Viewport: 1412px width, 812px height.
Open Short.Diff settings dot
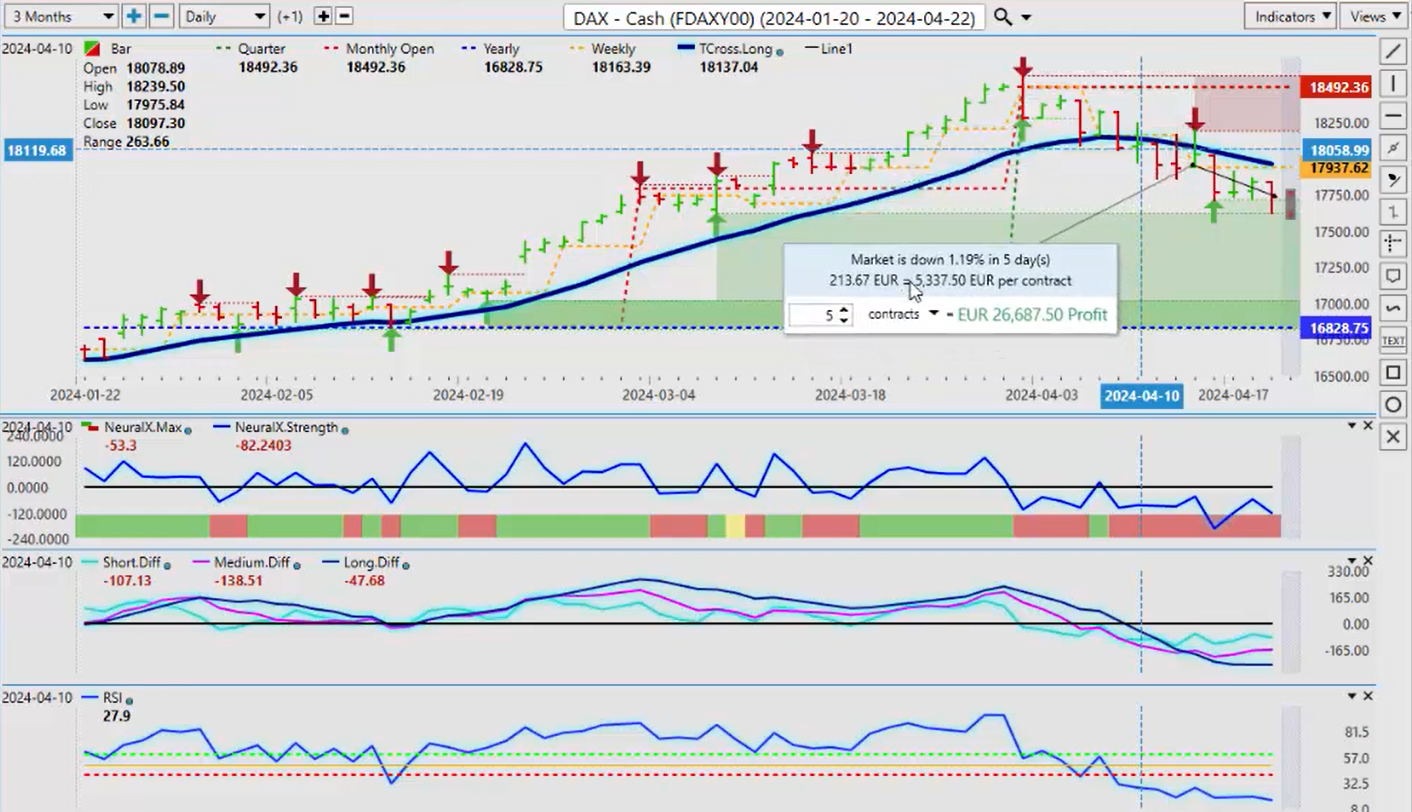(x=167, y=565)
